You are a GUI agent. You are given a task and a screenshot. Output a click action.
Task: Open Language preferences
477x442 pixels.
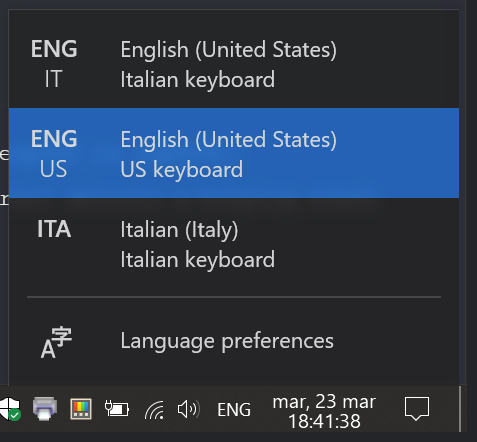pyautogui.click(x=234, y=341)
